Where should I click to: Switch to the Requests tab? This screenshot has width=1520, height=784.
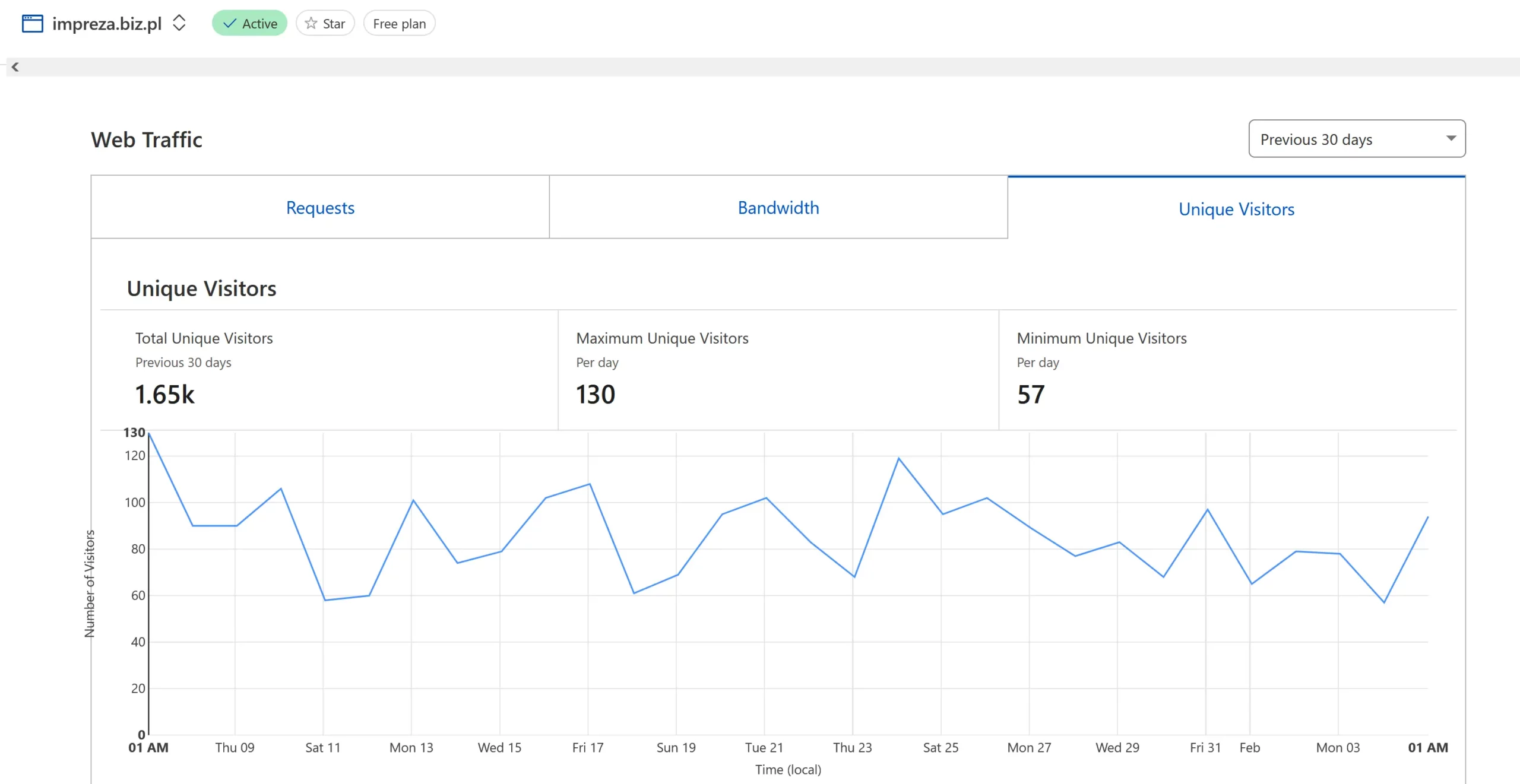[320, 207]
